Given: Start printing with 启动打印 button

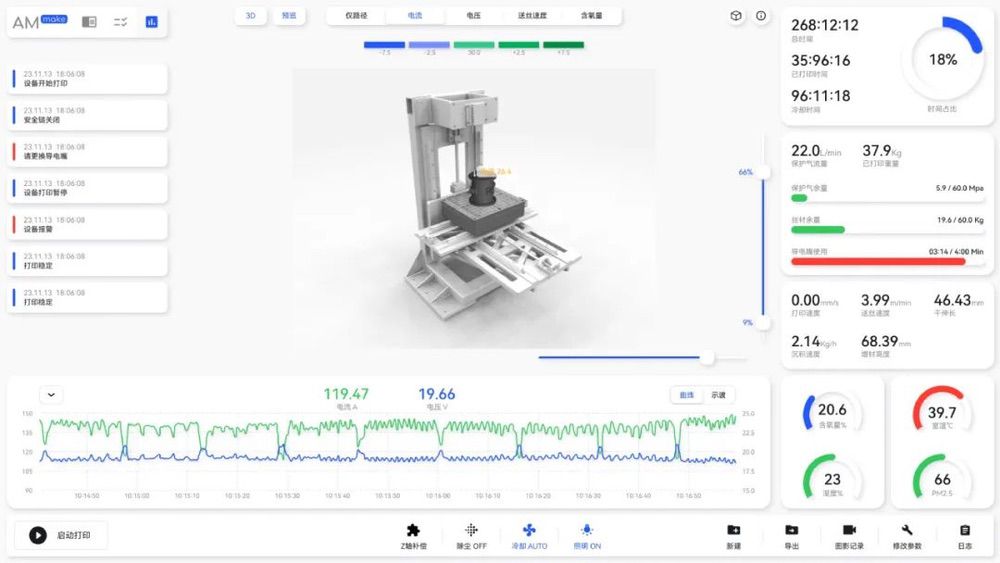Looking at the screenshot, I should 61,535.
